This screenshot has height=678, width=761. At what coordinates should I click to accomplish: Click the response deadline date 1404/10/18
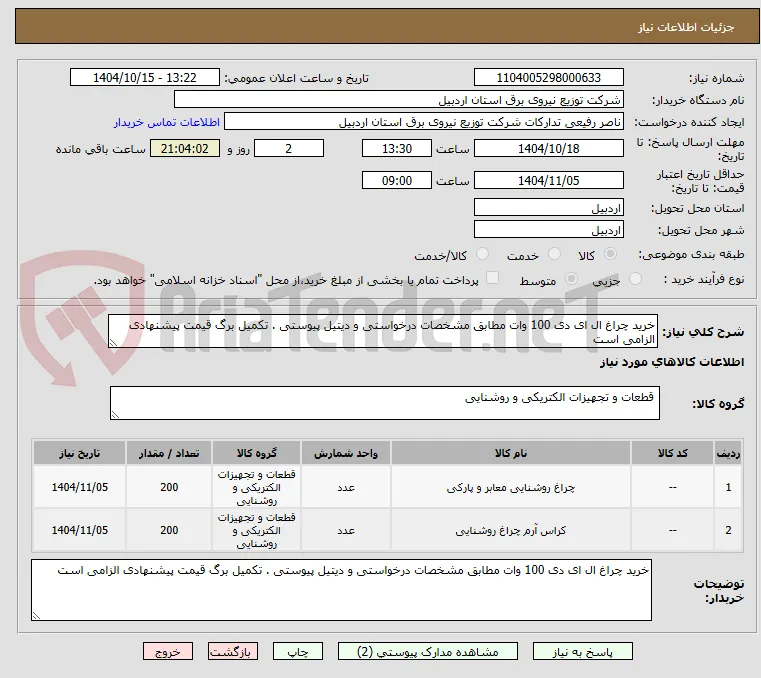548,149
